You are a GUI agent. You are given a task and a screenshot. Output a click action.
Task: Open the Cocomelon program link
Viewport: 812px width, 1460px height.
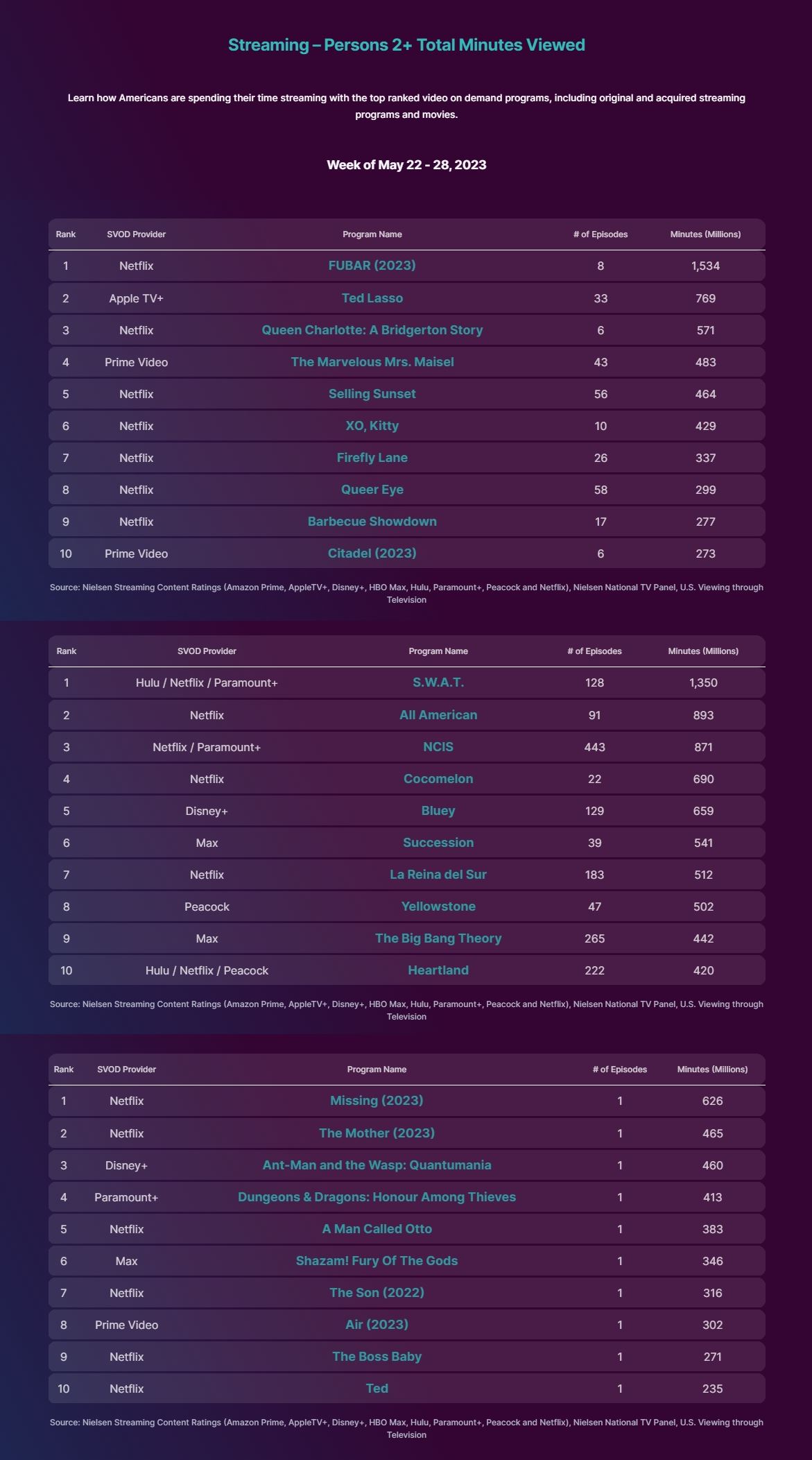click(x=438, y=779)
